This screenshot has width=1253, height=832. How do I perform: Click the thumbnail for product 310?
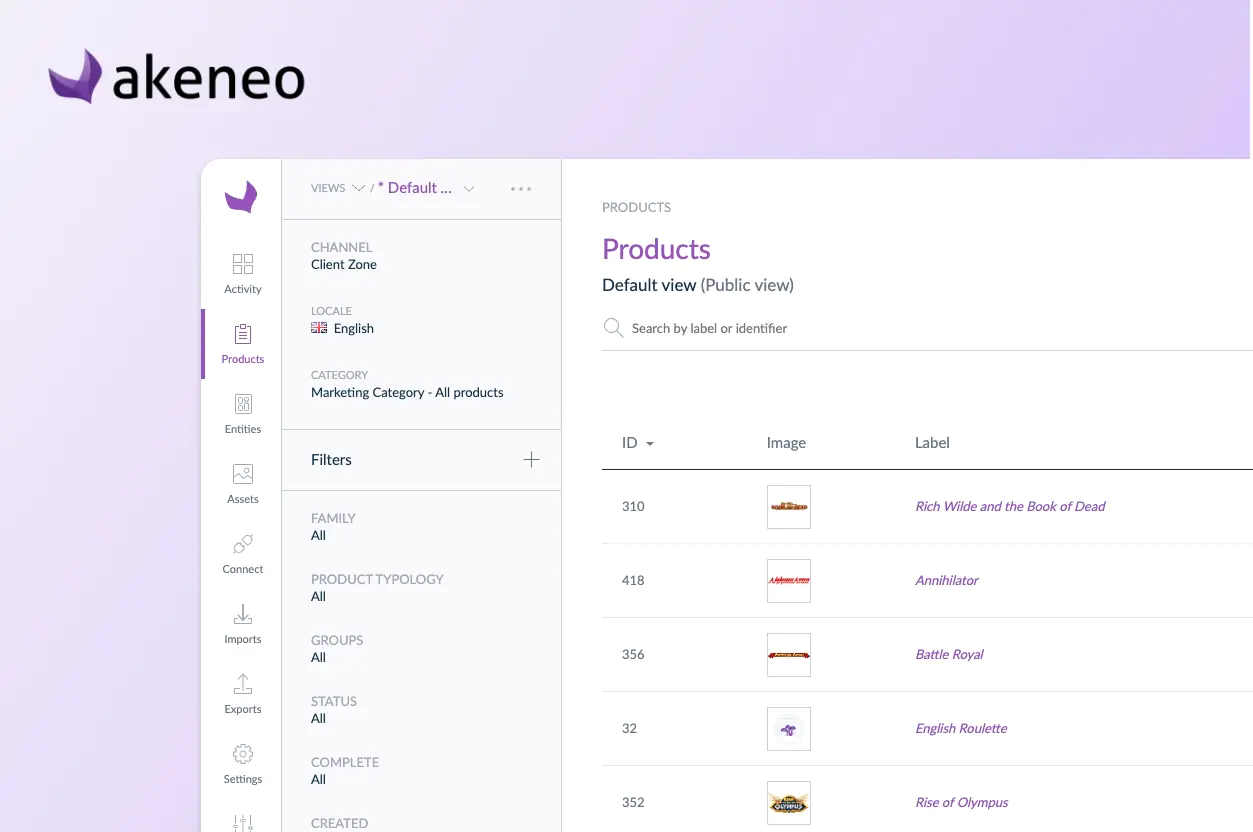(x=789, y=507)
